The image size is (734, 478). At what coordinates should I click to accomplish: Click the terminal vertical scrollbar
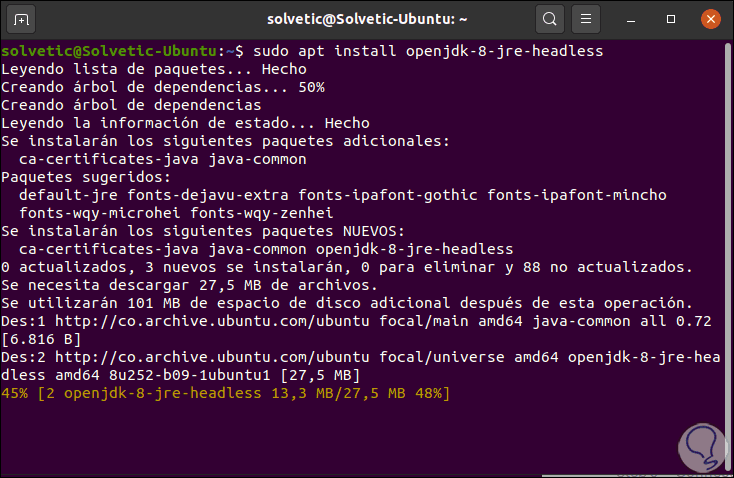coord(727,257)
